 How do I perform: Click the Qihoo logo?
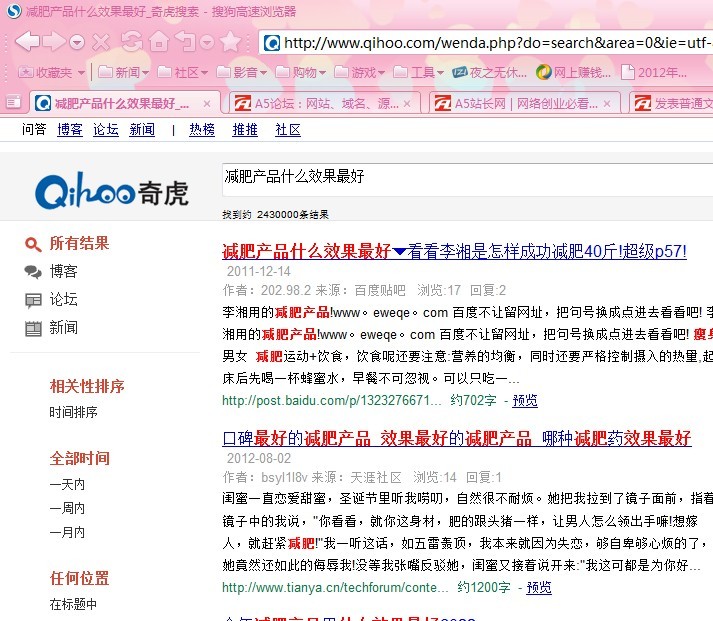pos(110,192)
